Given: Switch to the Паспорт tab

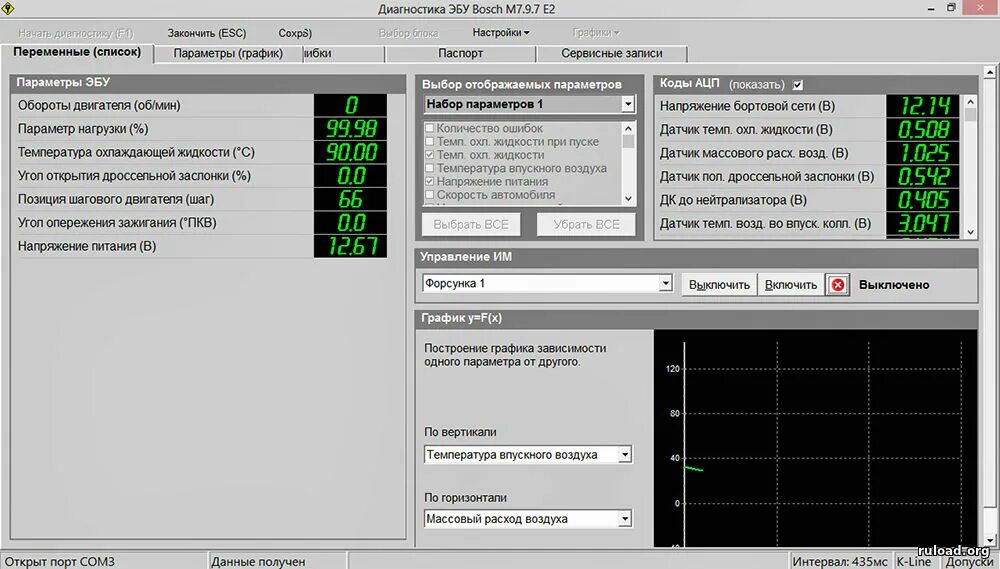Looking at the screenshot, I should (460, 54).
